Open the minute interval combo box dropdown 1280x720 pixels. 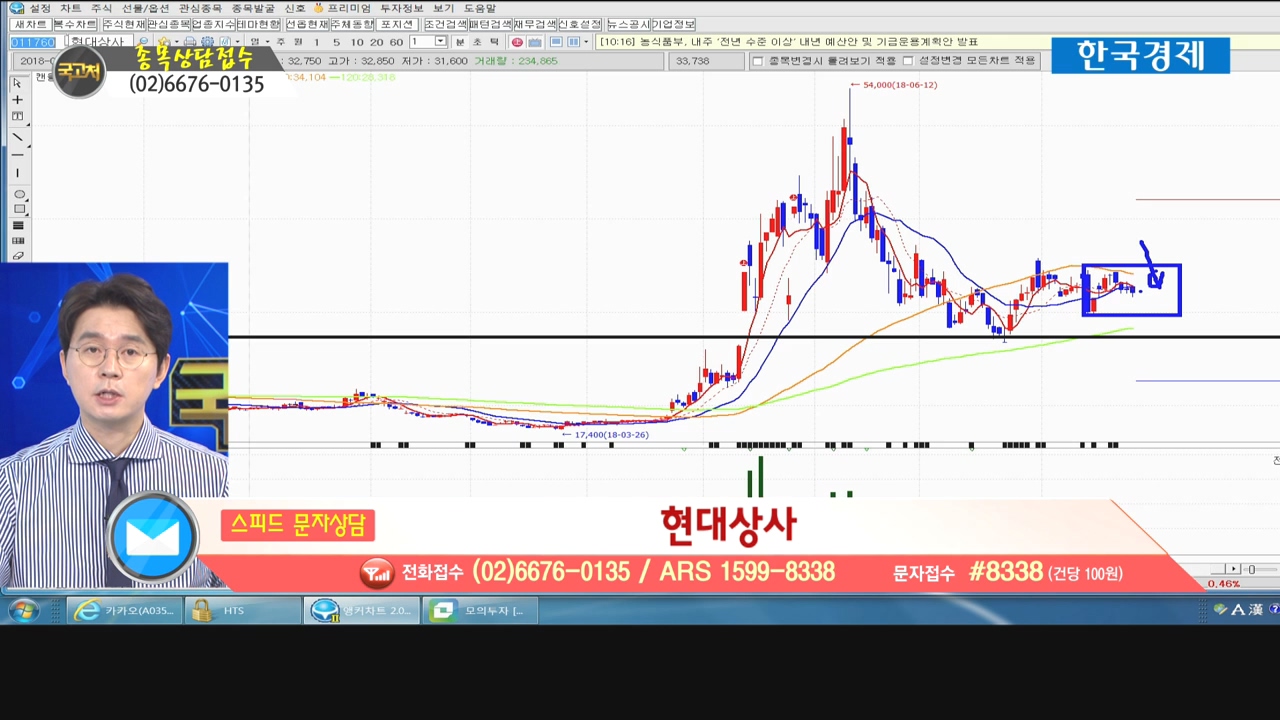tap(440, 42)
